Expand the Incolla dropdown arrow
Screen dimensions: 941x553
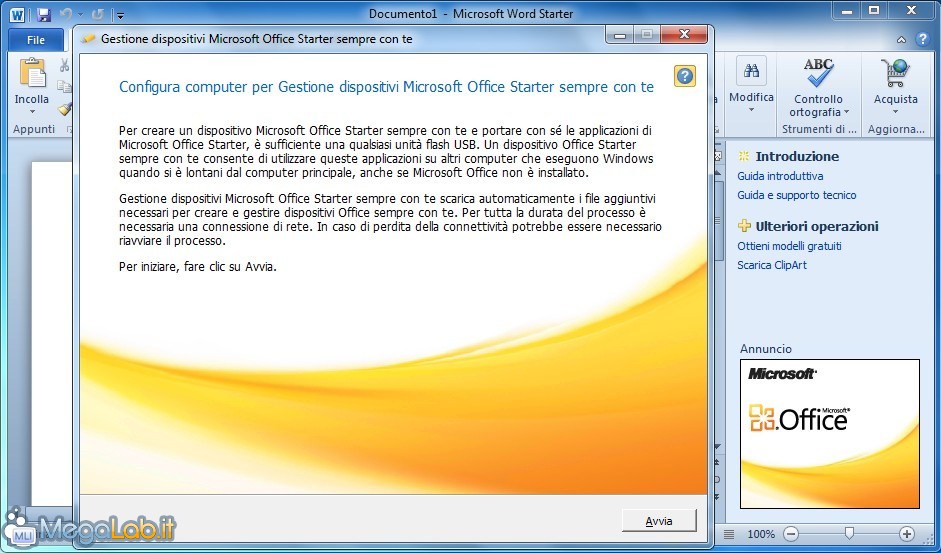click(x=32, y=112)
